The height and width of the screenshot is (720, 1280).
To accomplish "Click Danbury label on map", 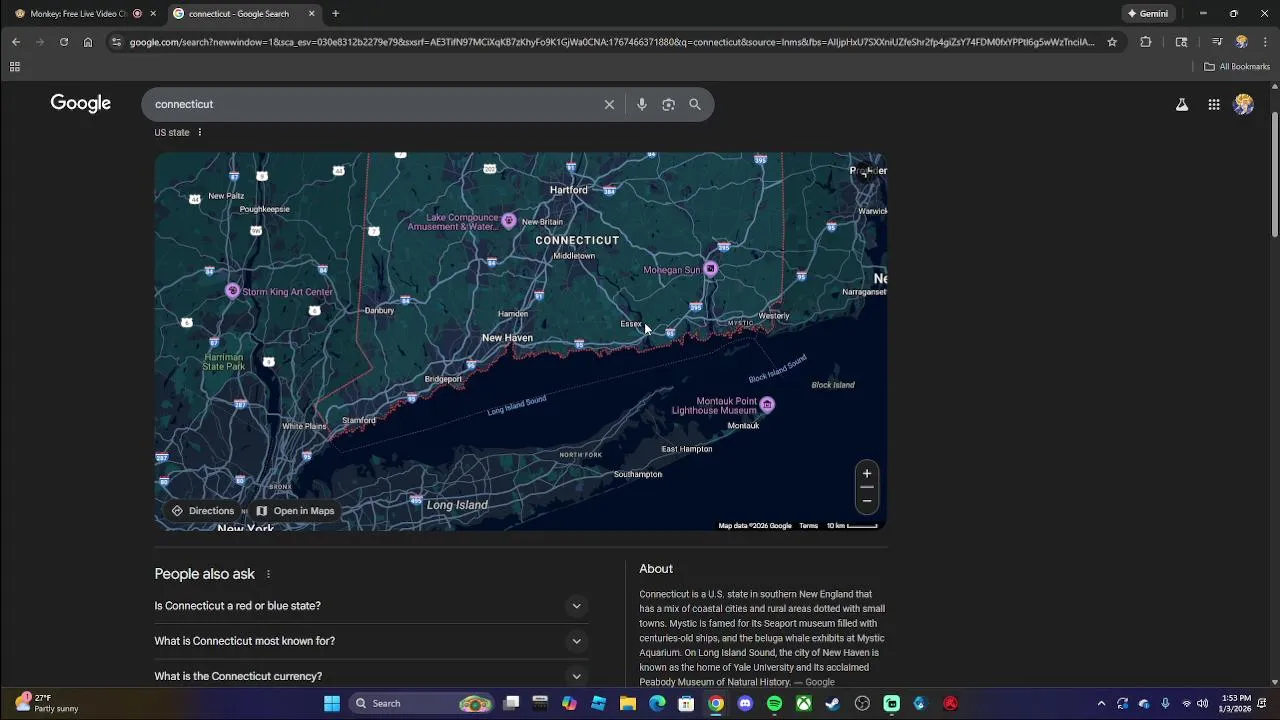I will (379, 310).
